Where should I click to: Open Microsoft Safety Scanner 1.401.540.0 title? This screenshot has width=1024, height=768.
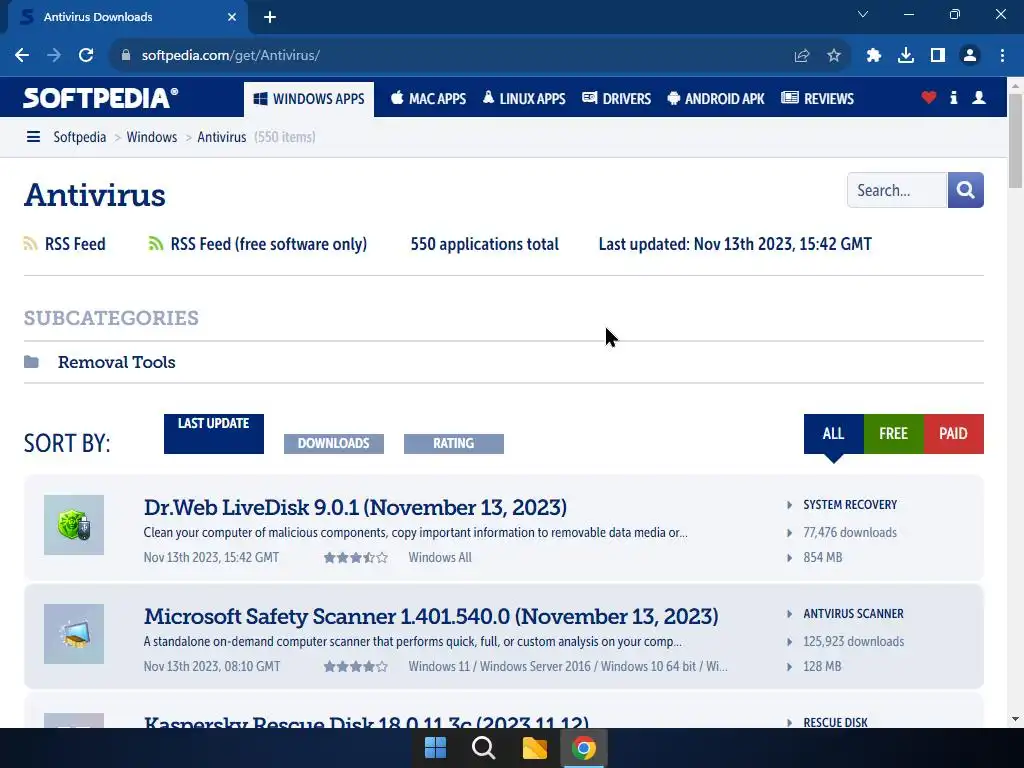tap(431, 616)
